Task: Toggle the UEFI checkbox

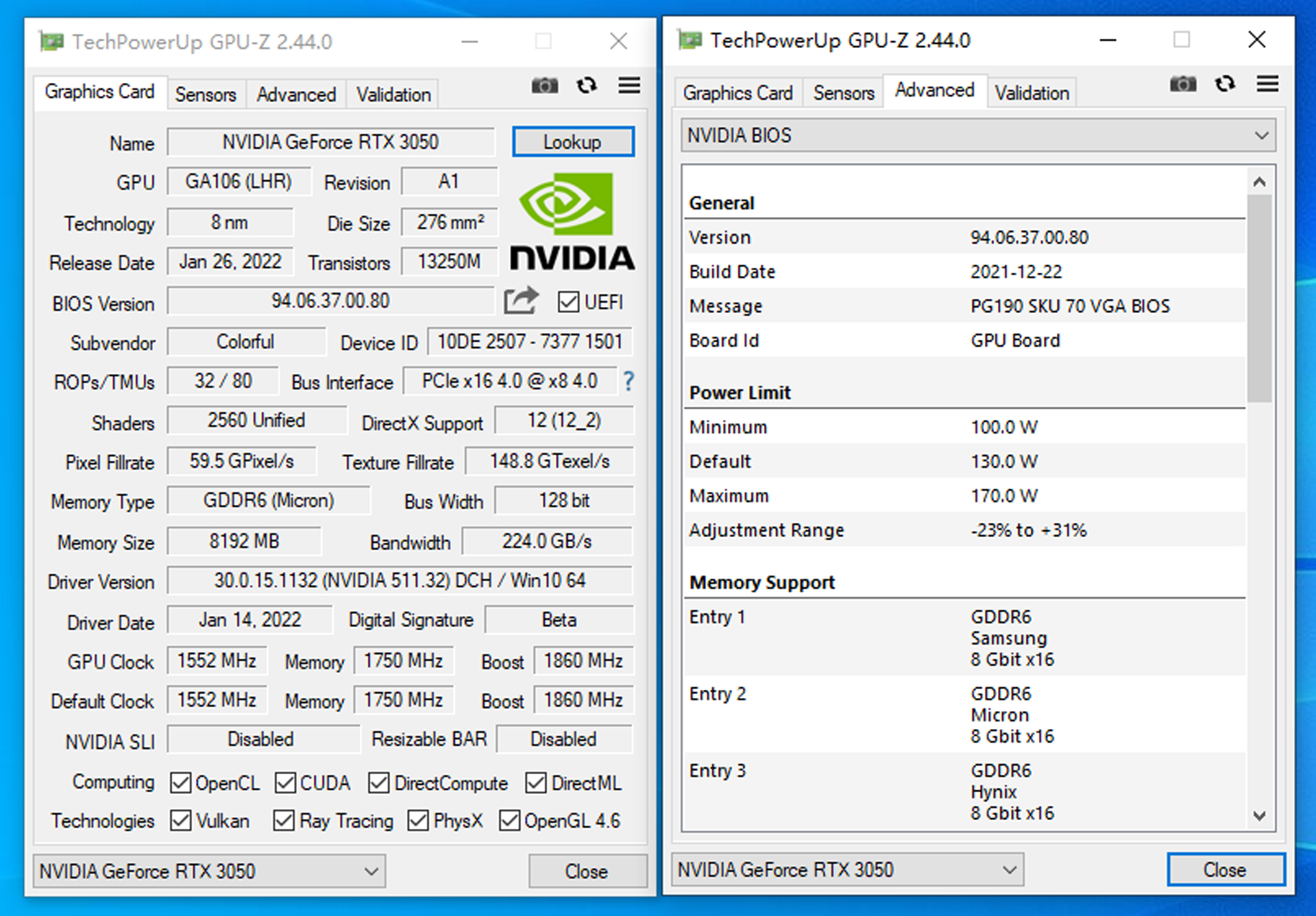Action: tap(568, 301)
